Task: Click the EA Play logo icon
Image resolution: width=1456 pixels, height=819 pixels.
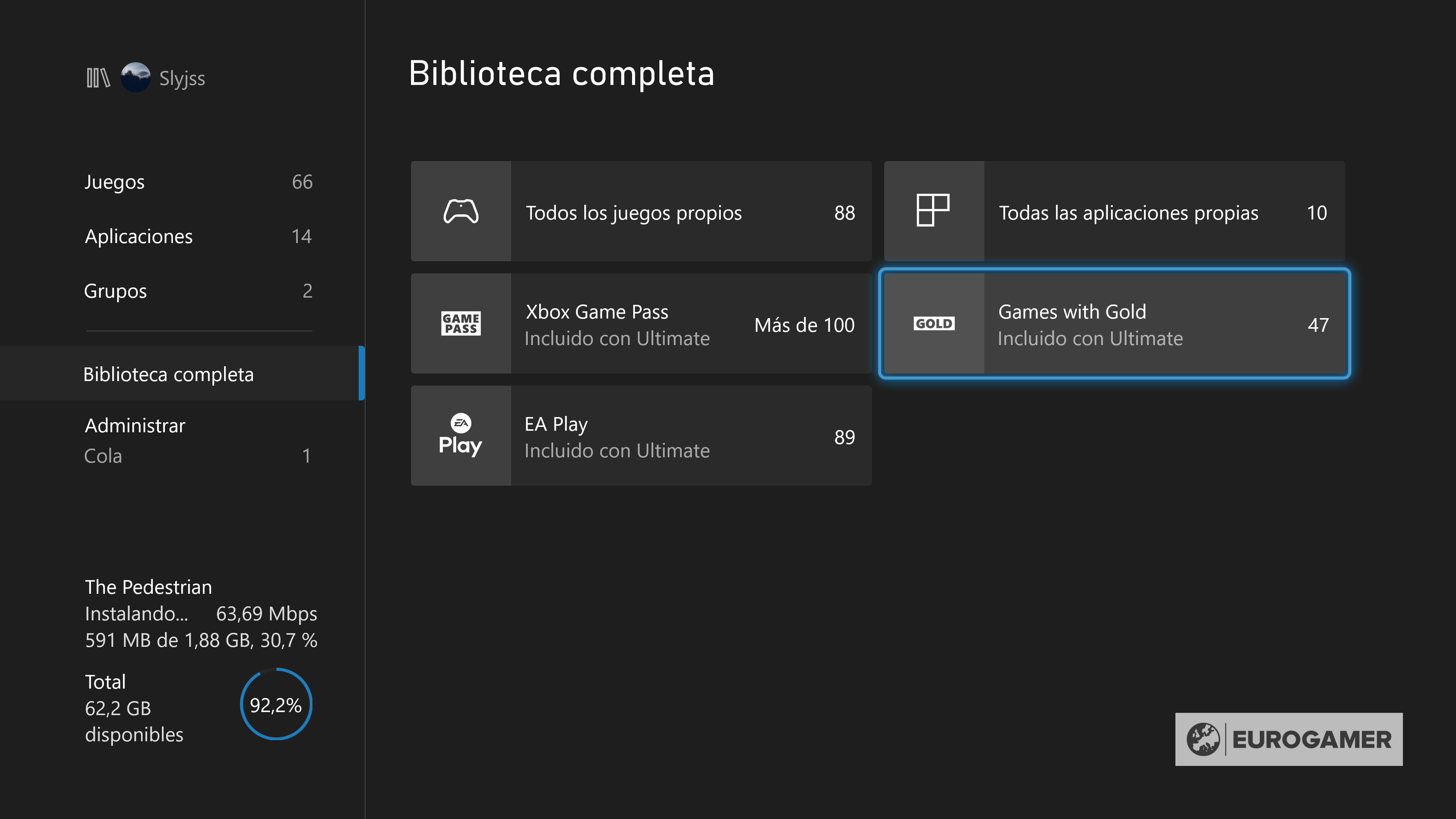Action: pyautogui.click(x=461, y=435)
